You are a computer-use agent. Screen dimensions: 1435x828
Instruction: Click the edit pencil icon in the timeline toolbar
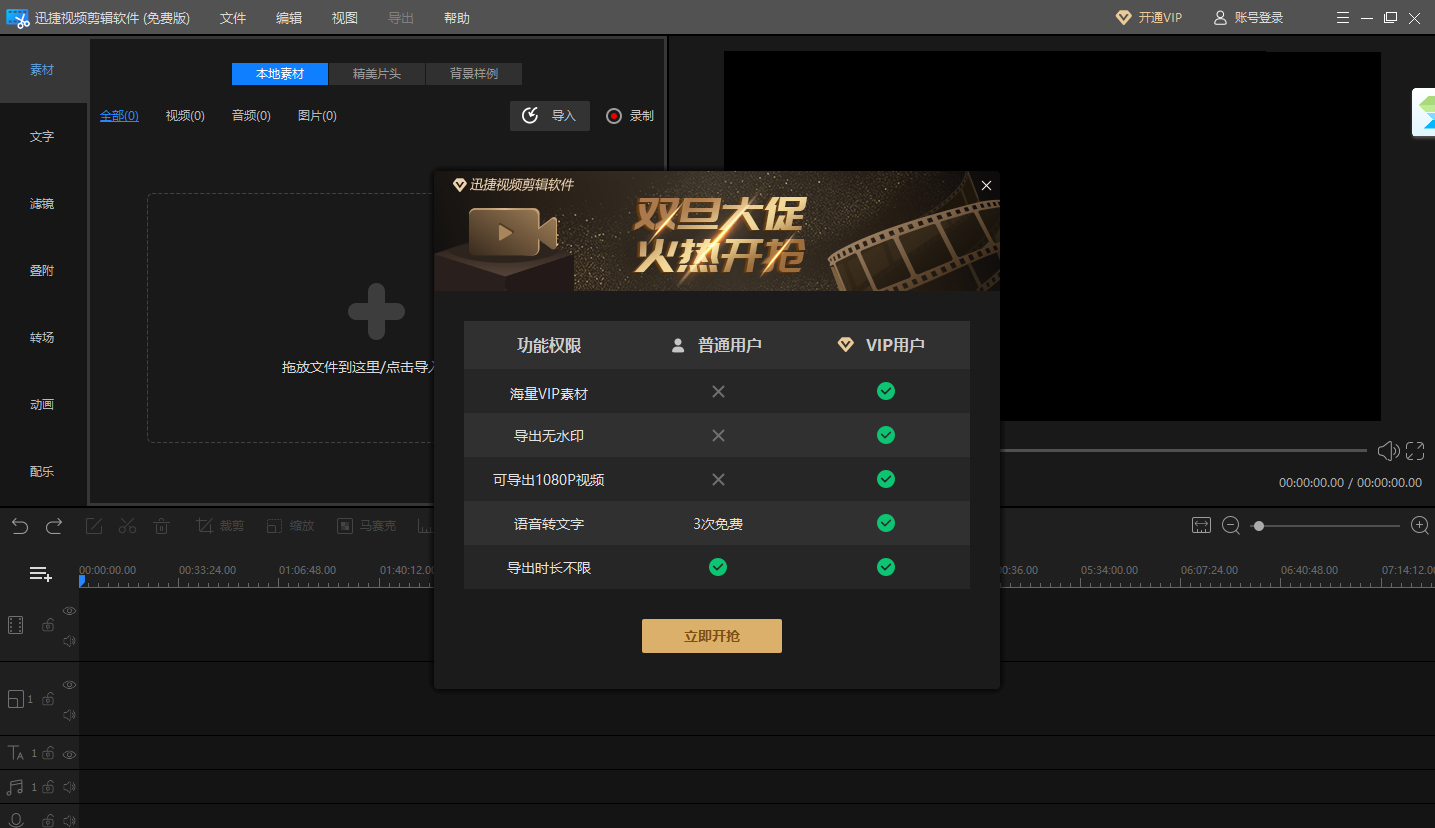(94, 525)
